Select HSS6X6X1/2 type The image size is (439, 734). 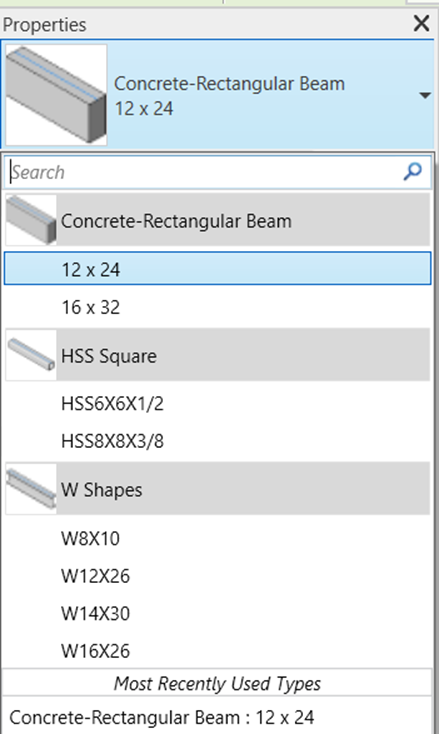(218, 403)
